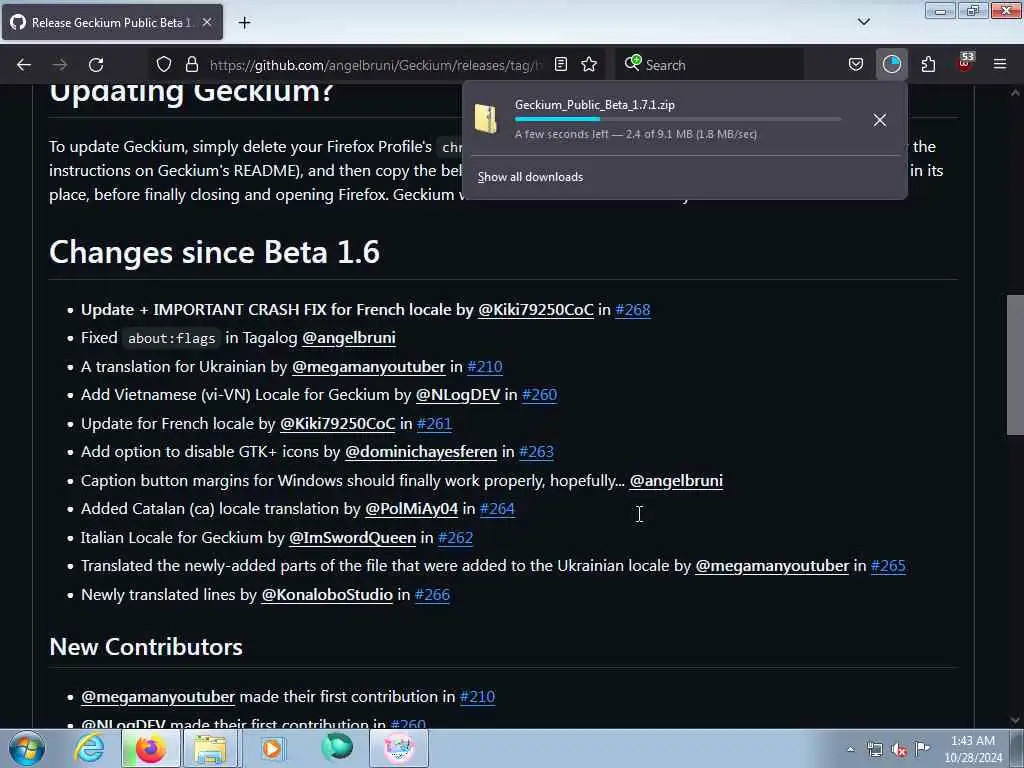Toggle reader view in address bar
Image resolution: width=1024 pixels, height=768 pixels.
coord(560,65)
